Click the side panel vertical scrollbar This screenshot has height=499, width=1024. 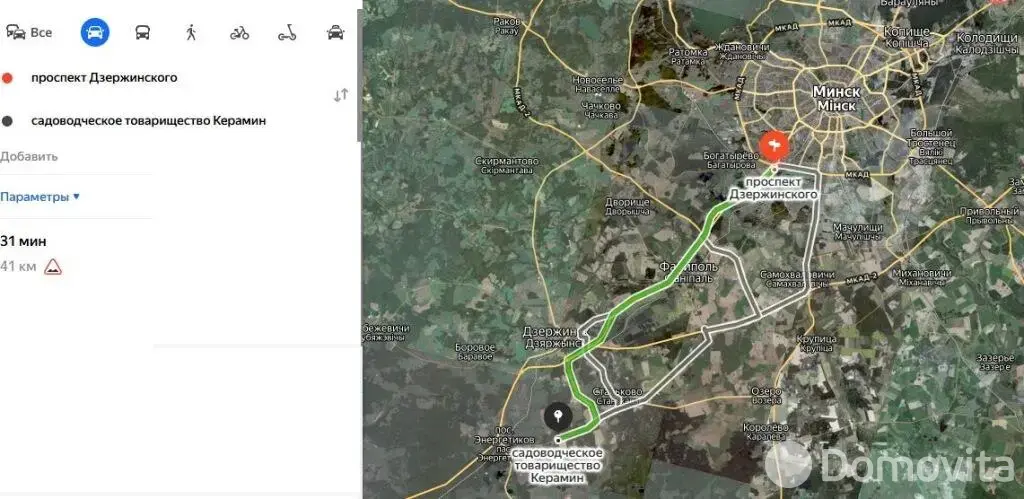tap(358, 70)
